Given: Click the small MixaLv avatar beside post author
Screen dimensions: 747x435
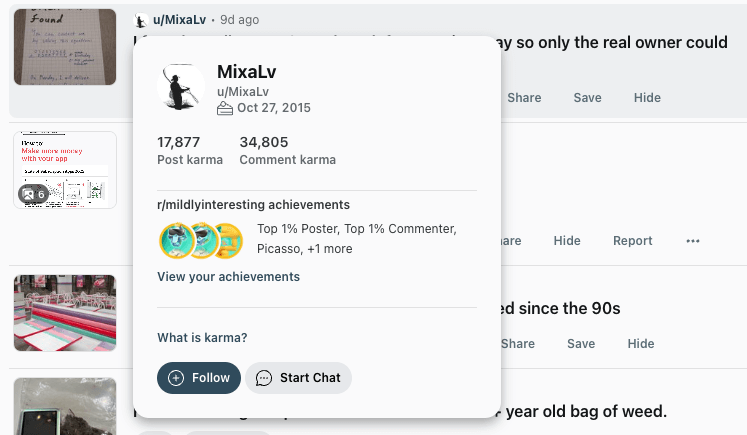Looking at the screenshot, I should pyautogui.click(x=142, y=20).
